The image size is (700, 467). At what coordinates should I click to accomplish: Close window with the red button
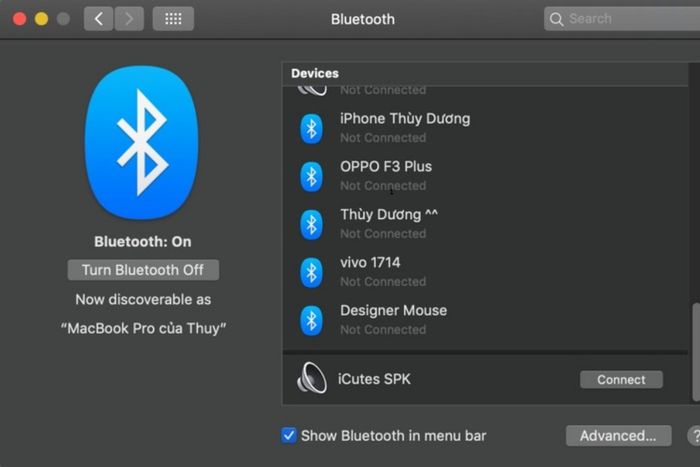[x=19, y=19]
